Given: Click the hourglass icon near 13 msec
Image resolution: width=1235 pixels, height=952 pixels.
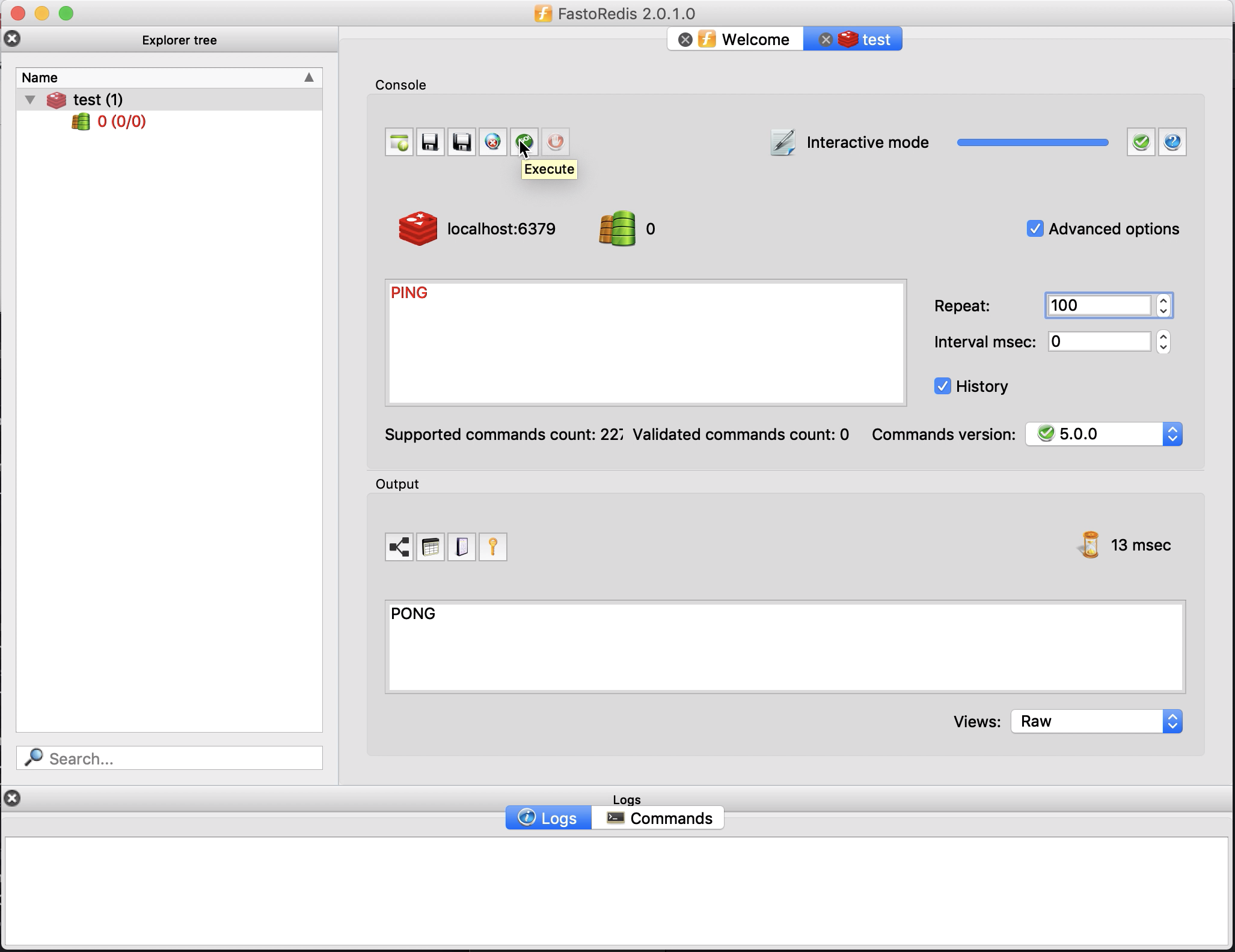Looking at the screenshot, I should coord(1090,545).
